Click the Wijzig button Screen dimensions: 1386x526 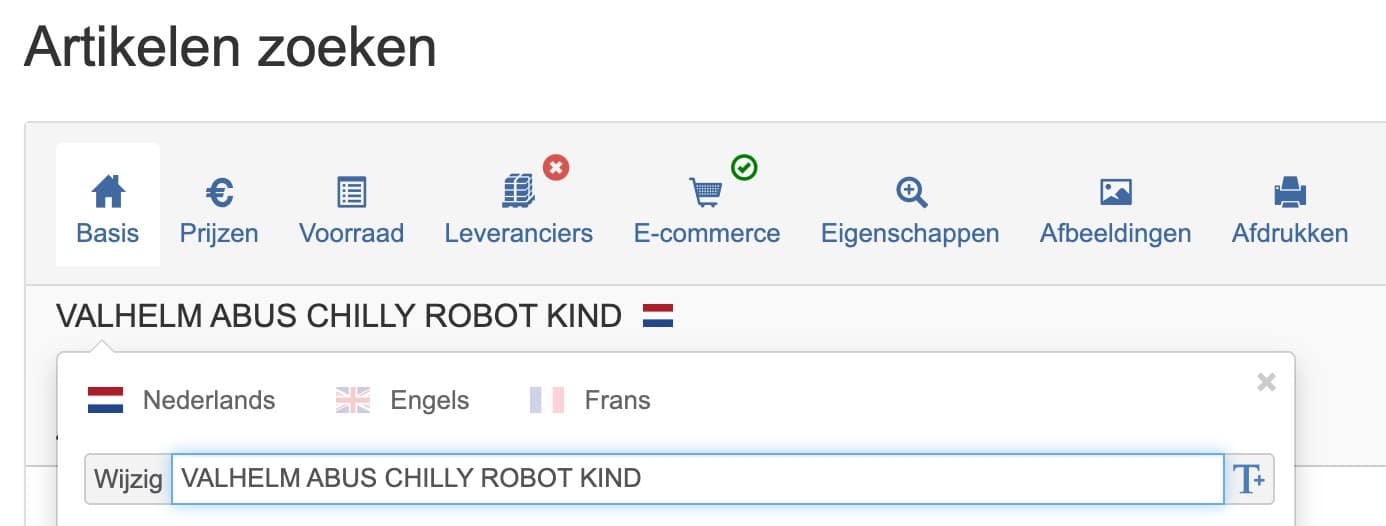tap(128, 479)
